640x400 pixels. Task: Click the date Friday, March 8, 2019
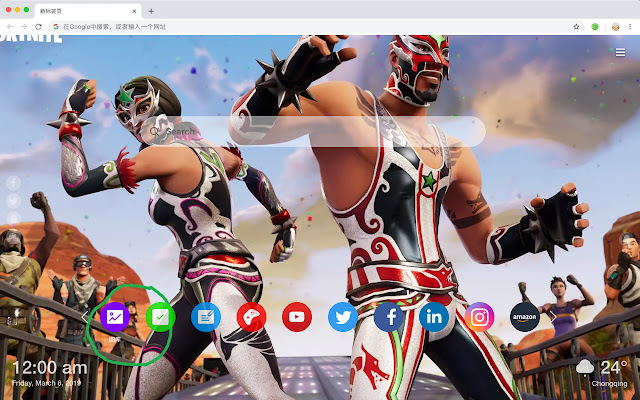coord(47,383)
